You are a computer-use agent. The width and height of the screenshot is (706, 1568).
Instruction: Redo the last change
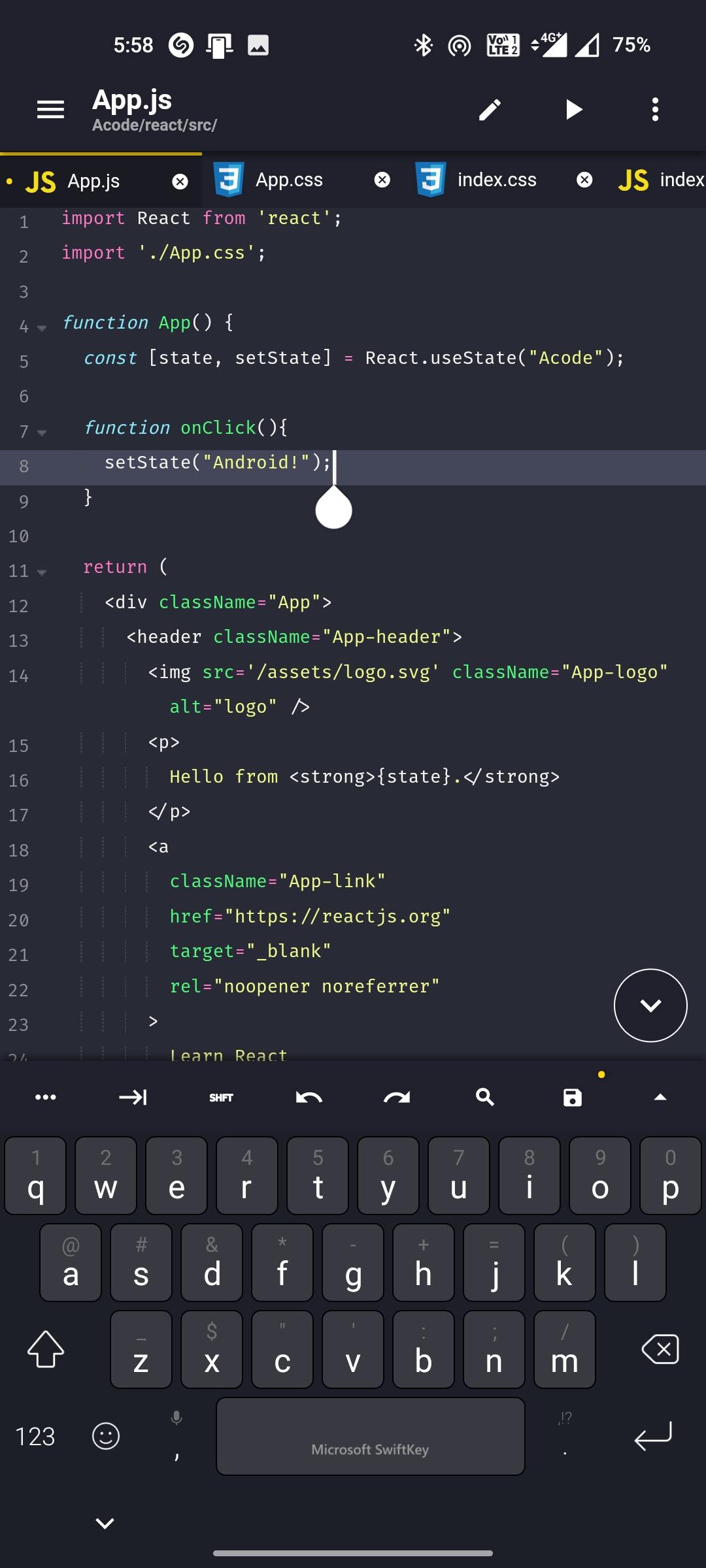pos(397,1098)
